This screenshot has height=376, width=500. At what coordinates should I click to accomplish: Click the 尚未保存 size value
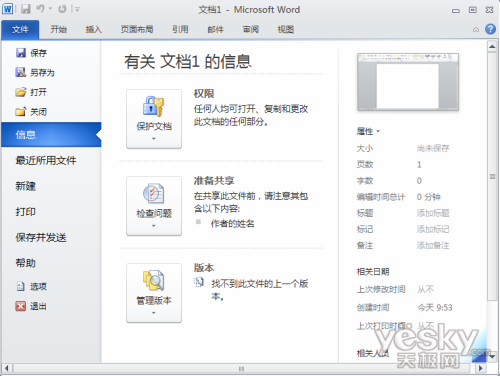coord(433,148)
